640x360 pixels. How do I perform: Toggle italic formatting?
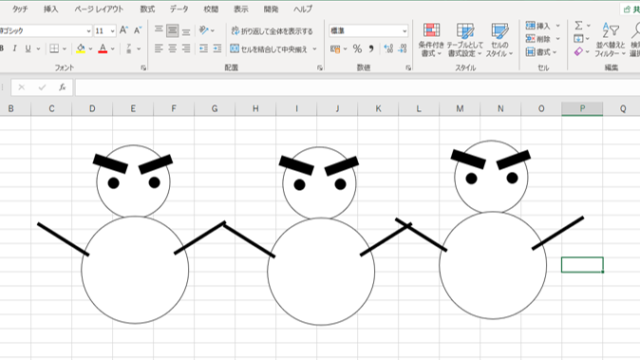coord(14,49)
